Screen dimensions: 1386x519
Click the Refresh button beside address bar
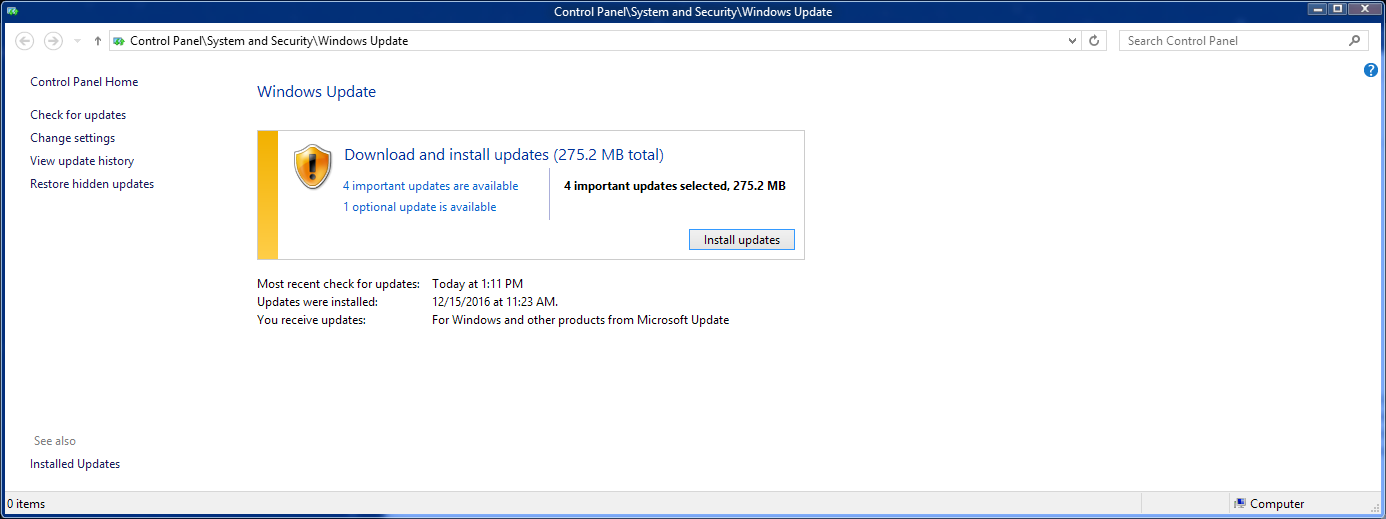click(1094, 41)
